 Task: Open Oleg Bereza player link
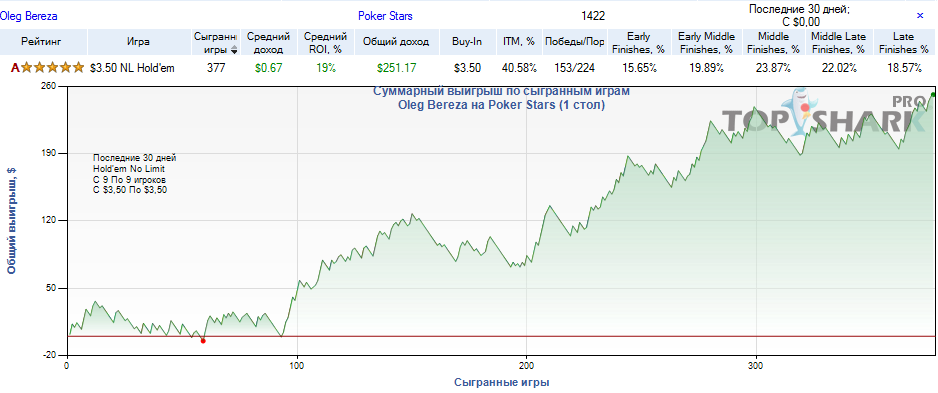point(29,17)
